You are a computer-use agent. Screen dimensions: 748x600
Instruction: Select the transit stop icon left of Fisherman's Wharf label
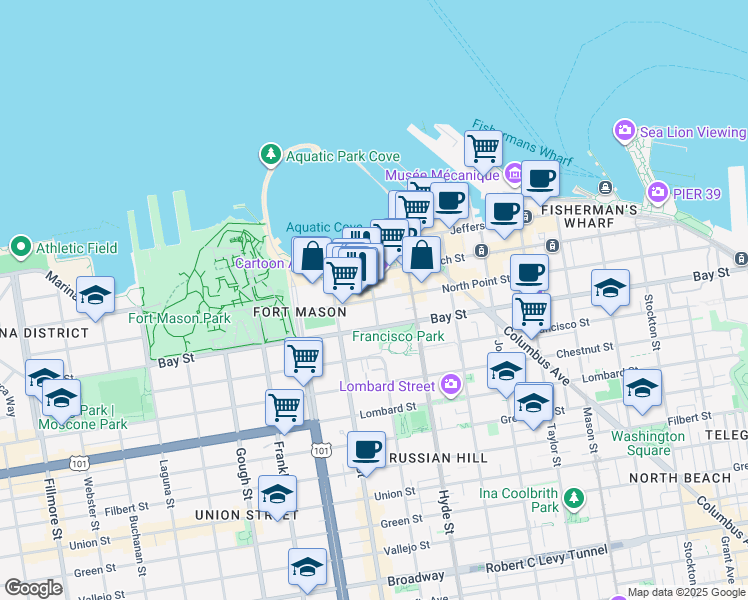[x=526, y=217]
